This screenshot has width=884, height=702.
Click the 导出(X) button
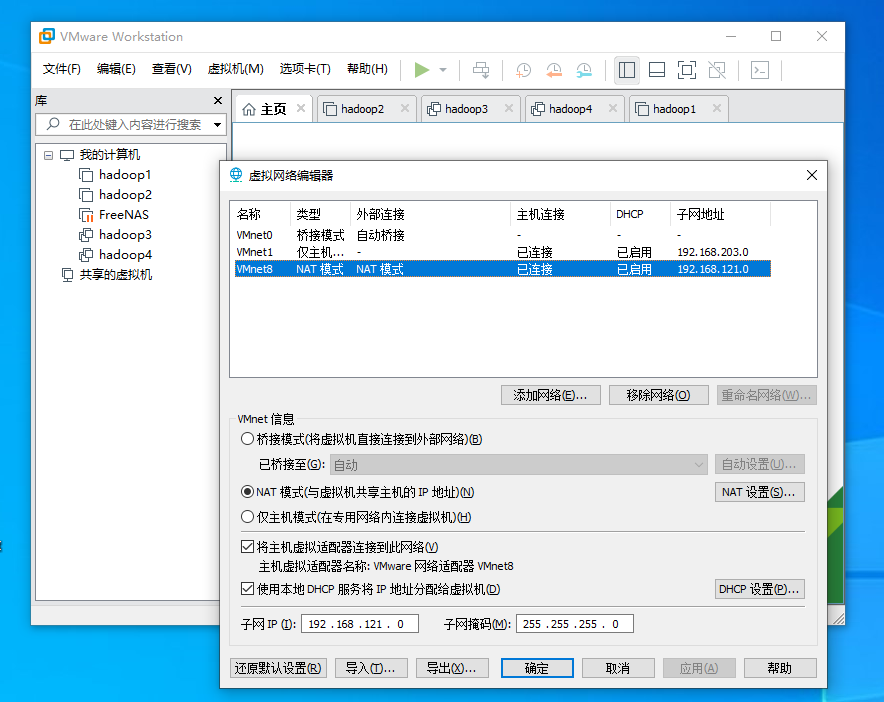(x=452, y=668)
